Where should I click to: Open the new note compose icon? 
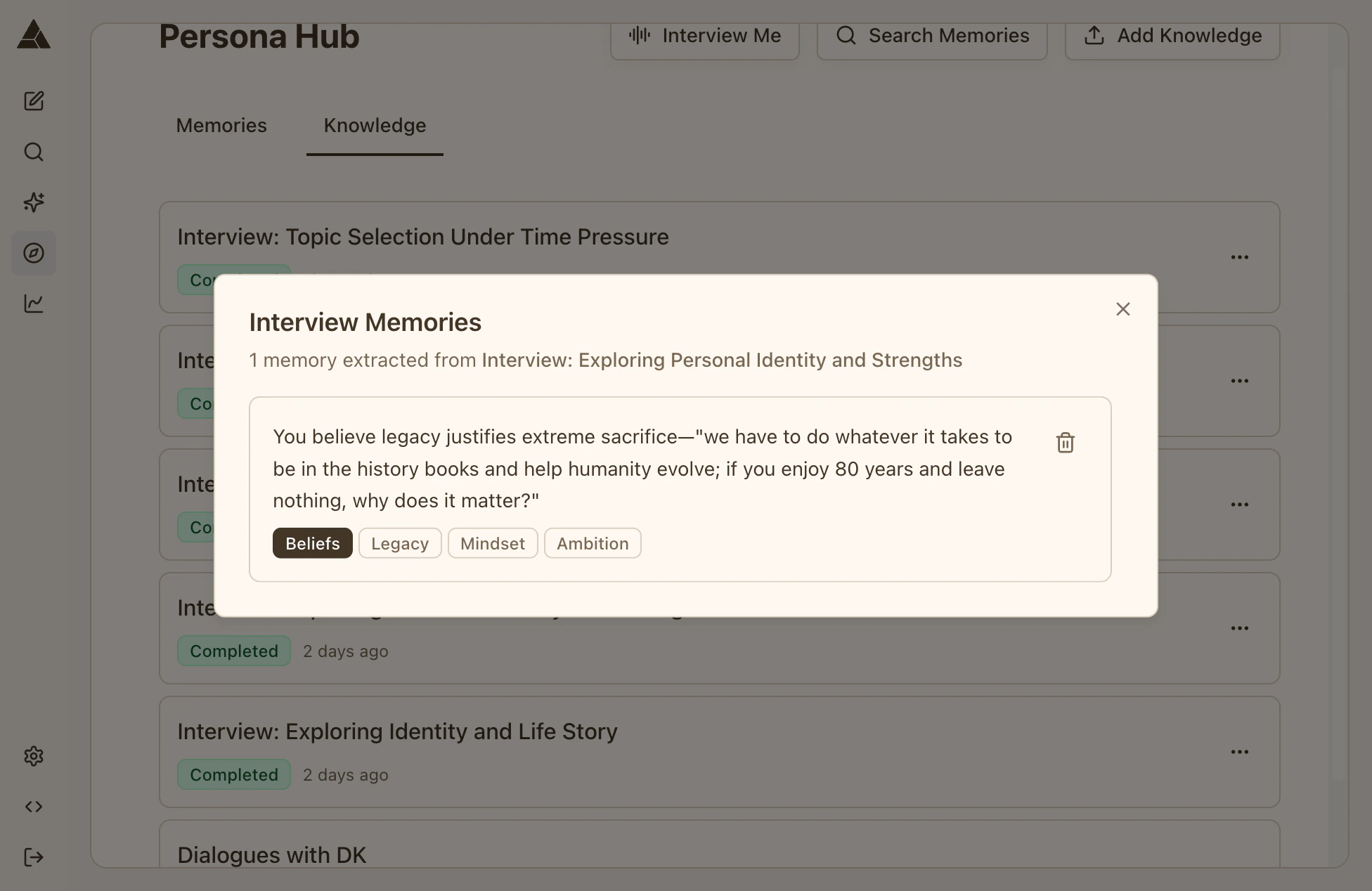click(x=34, y=101)
